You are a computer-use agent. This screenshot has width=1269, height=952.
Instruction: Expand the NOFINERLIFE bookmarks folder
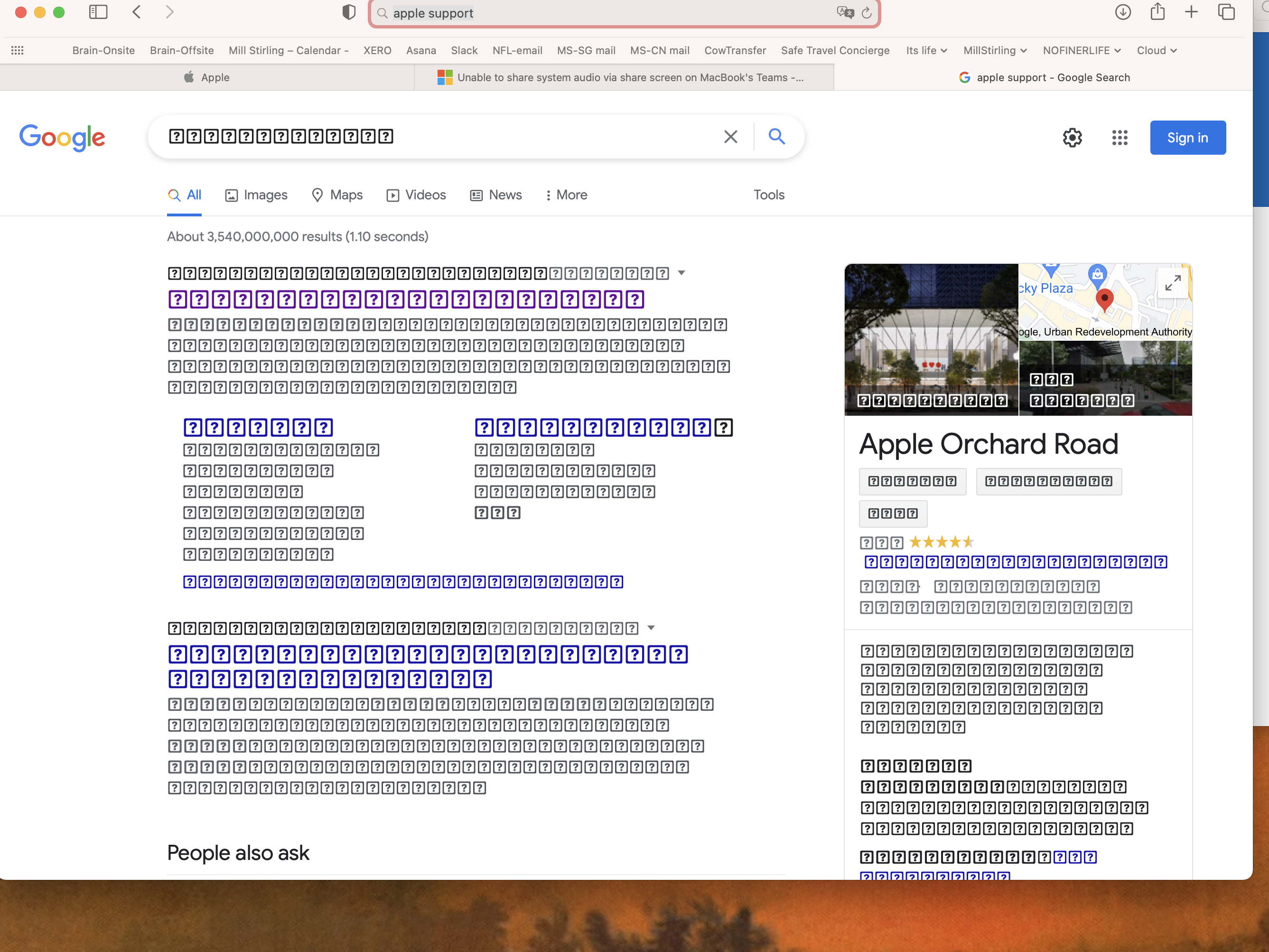pos(1082,50)
